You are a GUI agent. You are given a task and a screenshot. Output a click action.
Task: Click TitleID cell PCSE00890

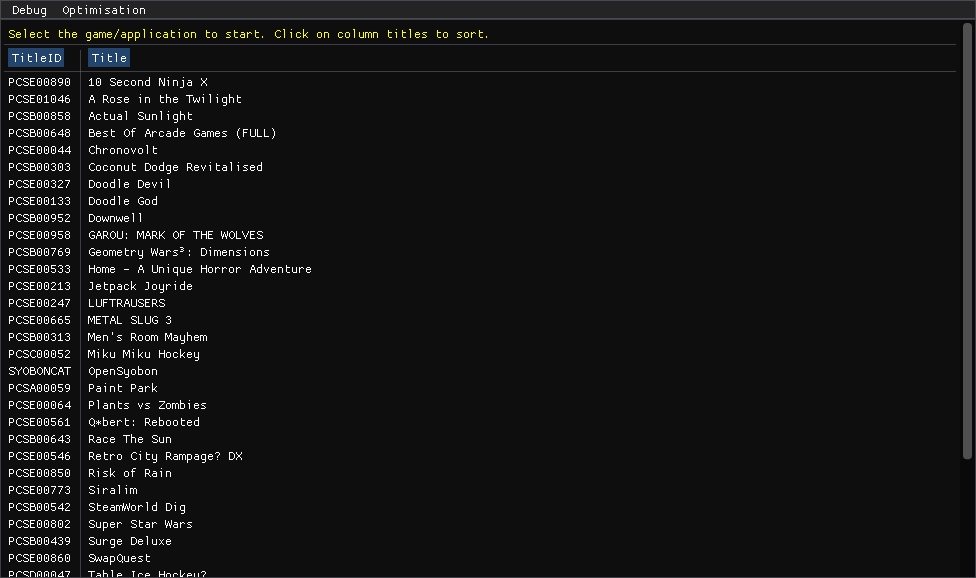tap(40, 82)
